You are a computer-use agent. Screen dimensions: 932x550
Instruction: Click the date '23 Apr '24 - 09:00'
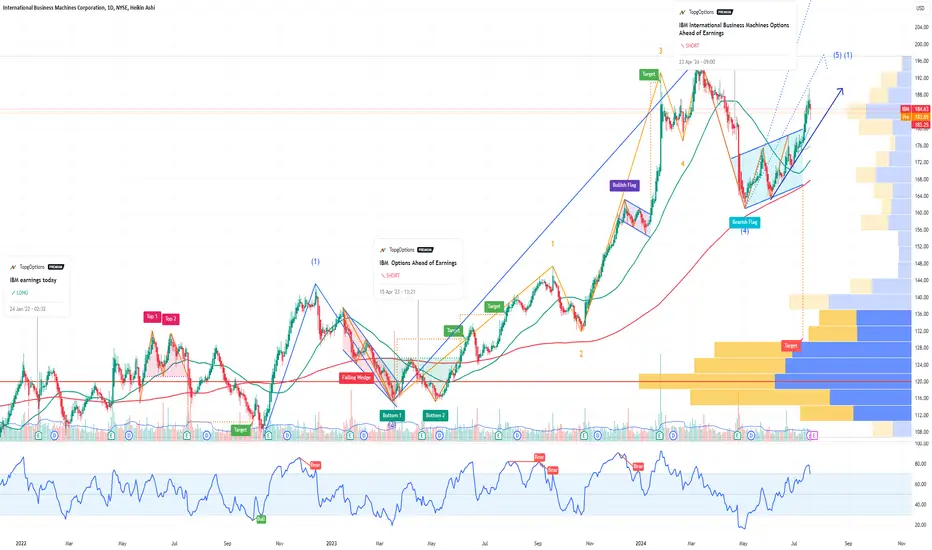coord(697,62)
